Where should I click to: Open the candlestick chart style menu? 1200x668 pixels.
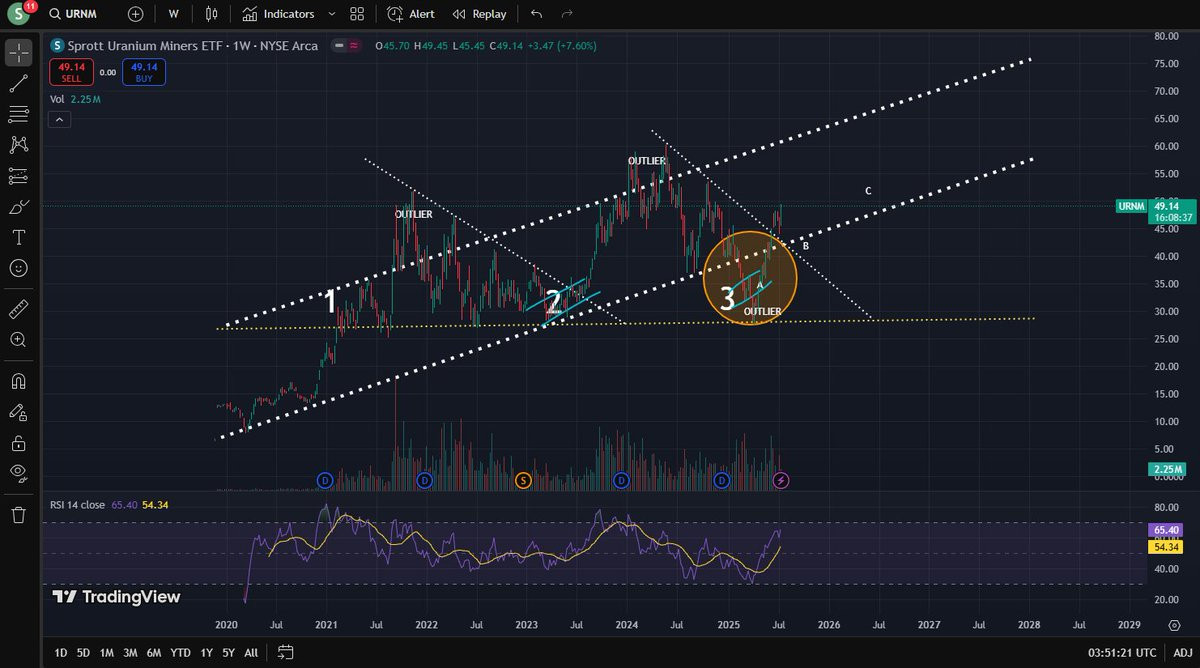[x=210, y=14]
